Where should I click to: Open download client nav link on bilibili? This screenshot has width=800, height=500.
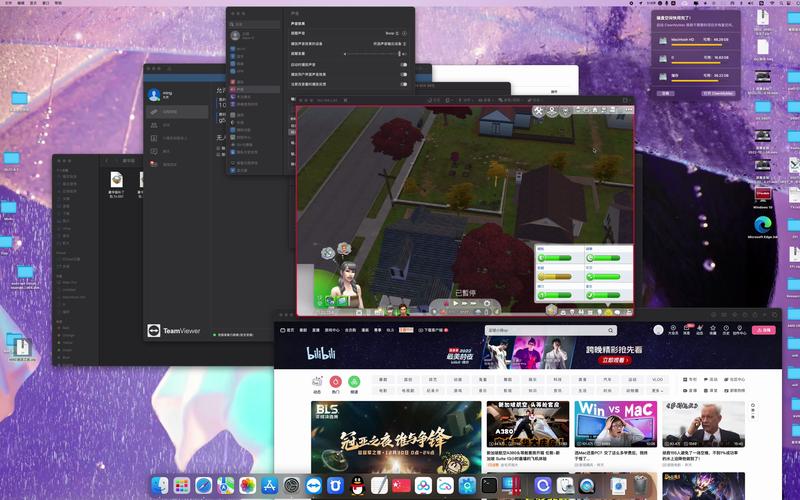tap(433, 330)
